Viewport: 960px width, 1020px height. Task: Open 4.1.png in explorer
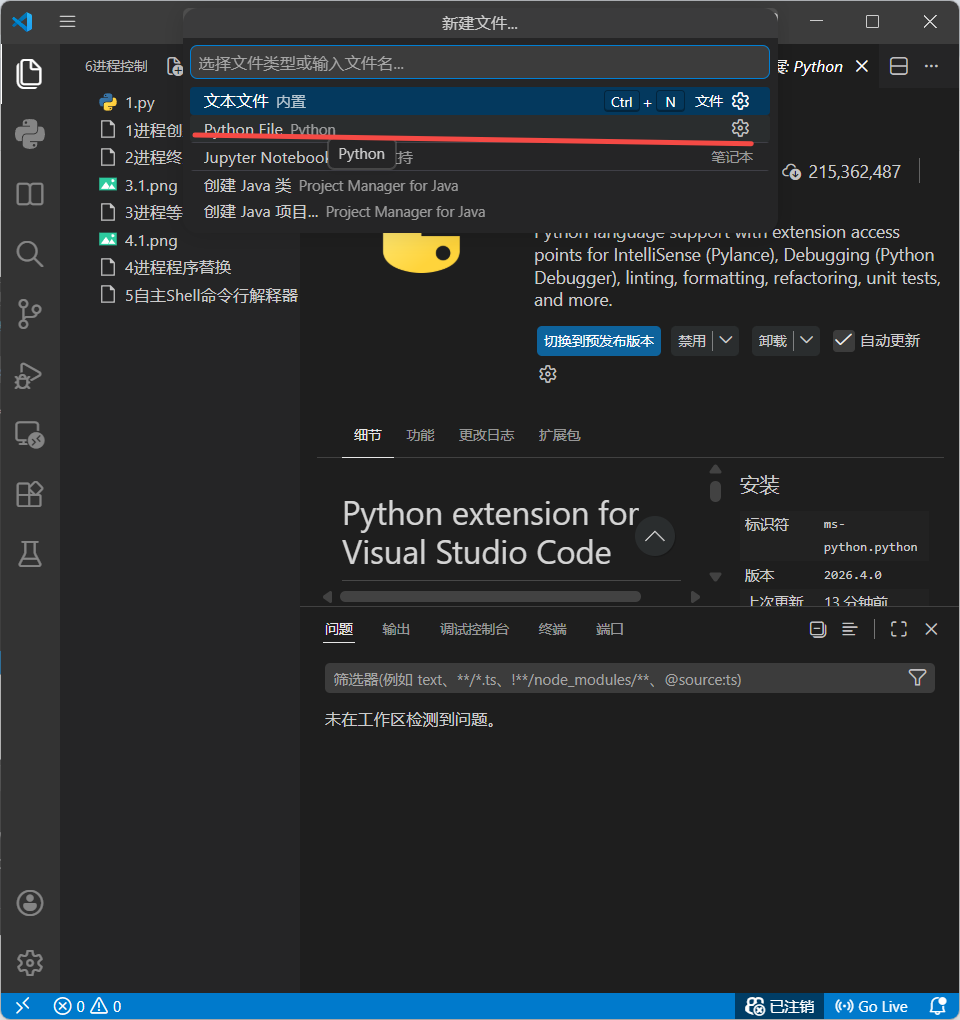[x=150, y=241]
